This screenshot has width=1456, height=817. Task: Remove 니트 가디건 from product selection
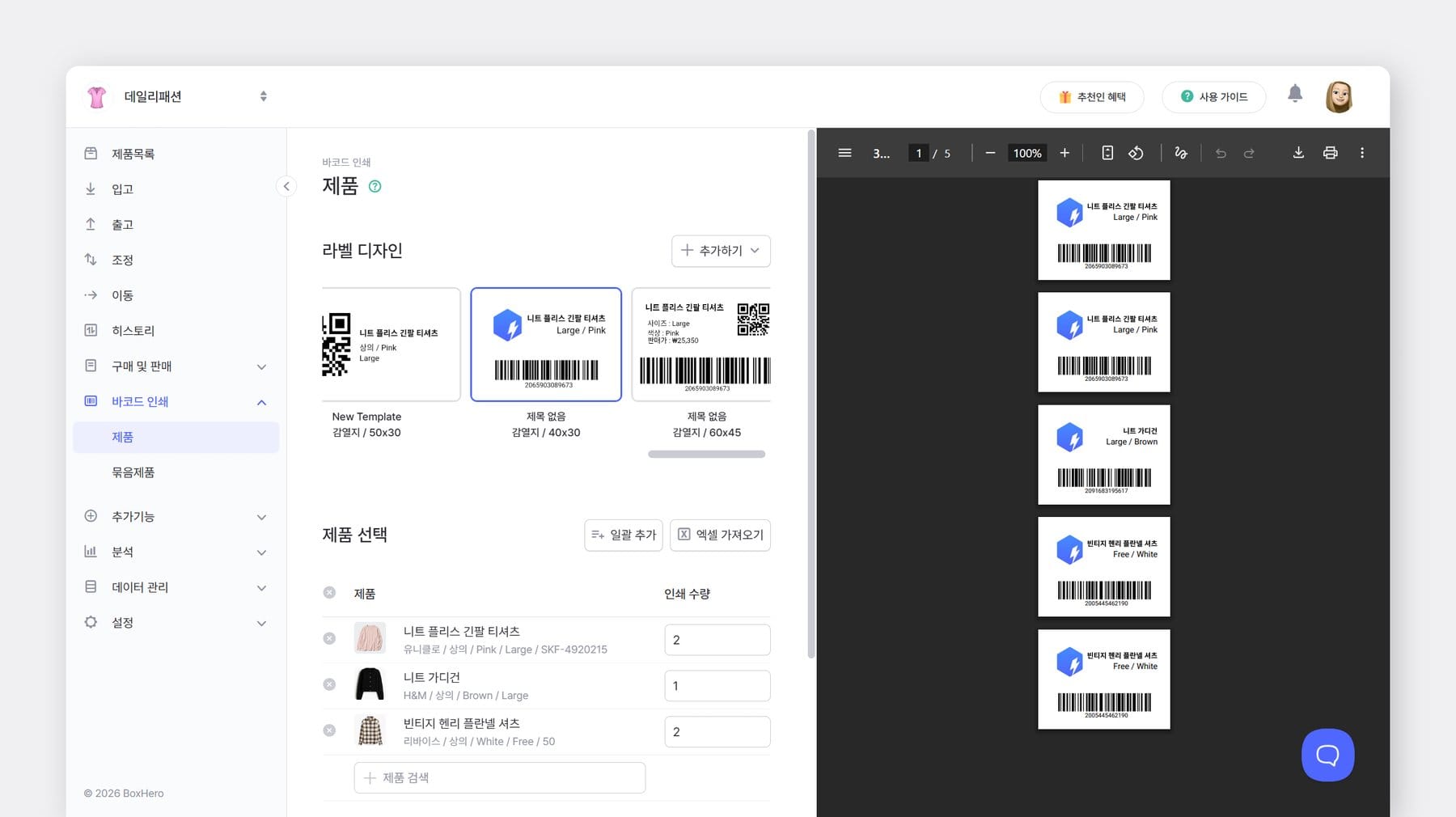(329, 684)
